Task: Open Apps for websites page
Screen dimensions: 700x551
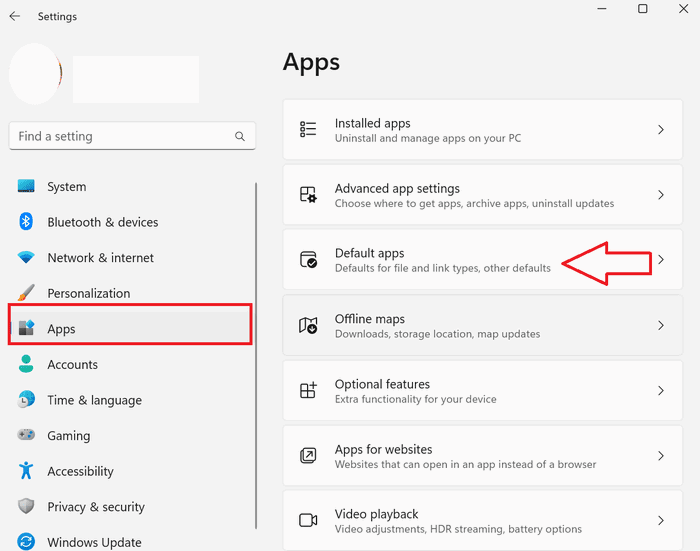Action: [483, 455]
